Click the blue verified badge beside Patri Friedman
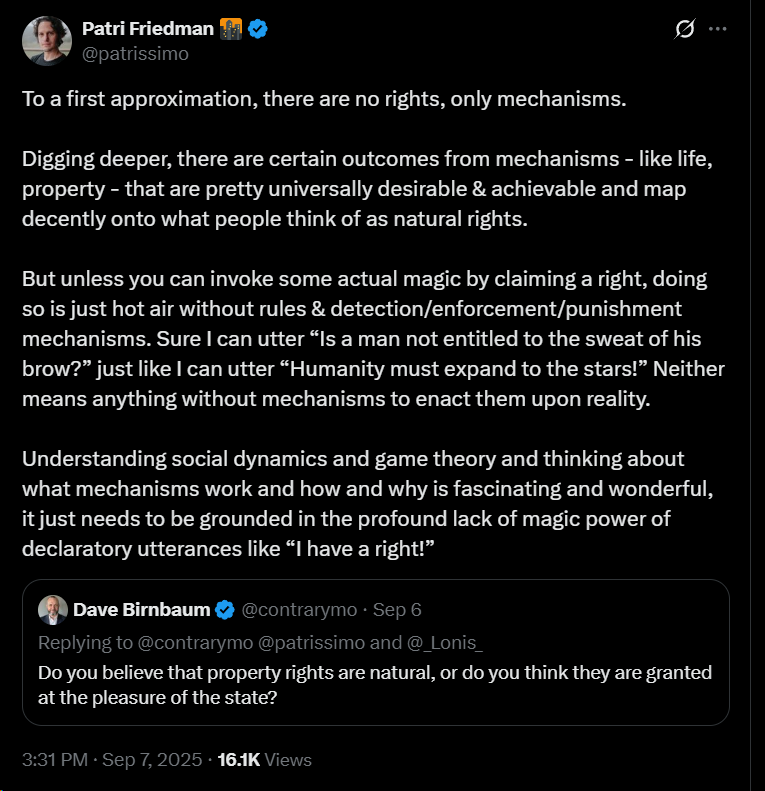The width and height of the screenshot is (765, 791). pyautogui.click(x=258, y=29)
